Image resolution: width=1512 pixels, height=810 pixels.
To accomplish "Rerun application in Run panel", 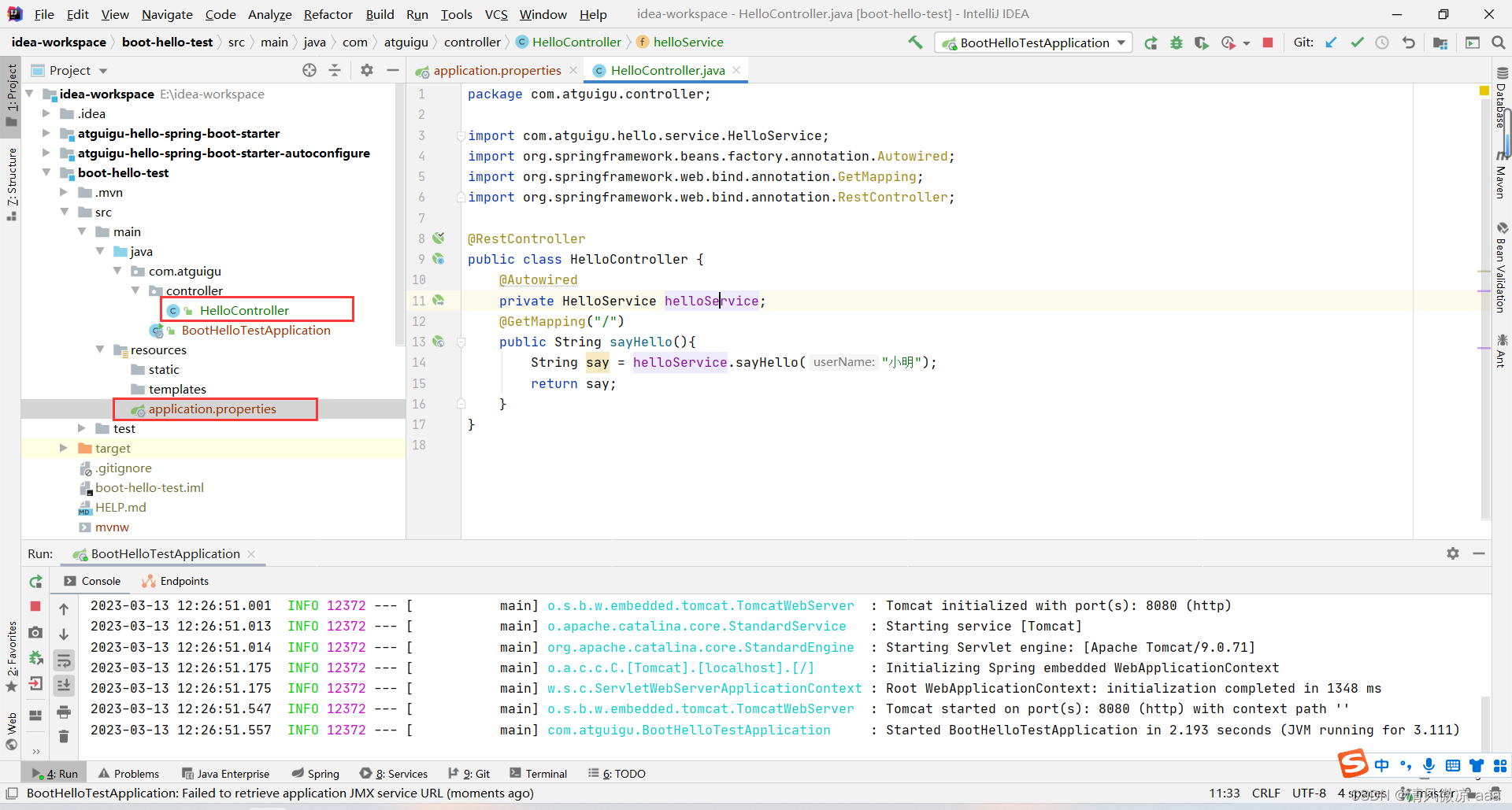I will [35, 582].
